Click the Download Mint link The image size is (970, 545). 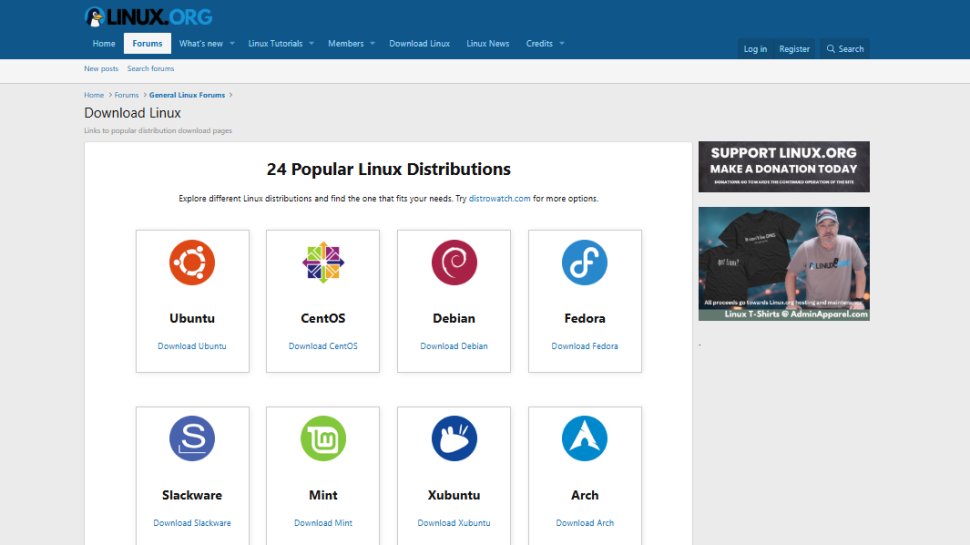pos(323,523)
